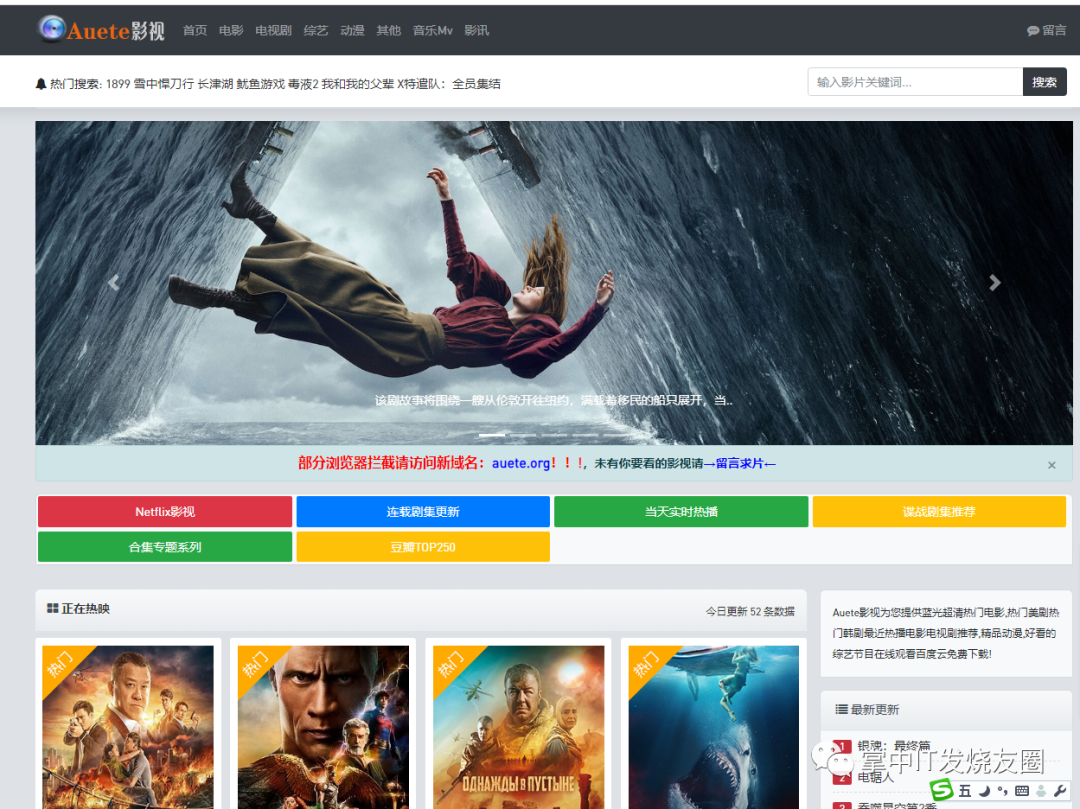Click the carousel banner image
The width and height of the screenshot is (1080, 809).
pos(554,282)
